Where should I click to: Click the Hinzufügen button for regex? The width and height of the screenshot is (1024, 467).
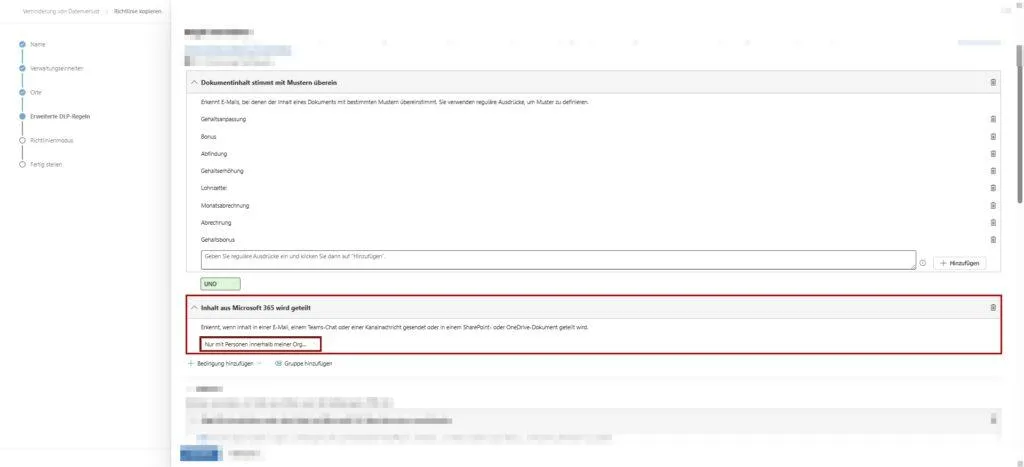pos(959,263)
